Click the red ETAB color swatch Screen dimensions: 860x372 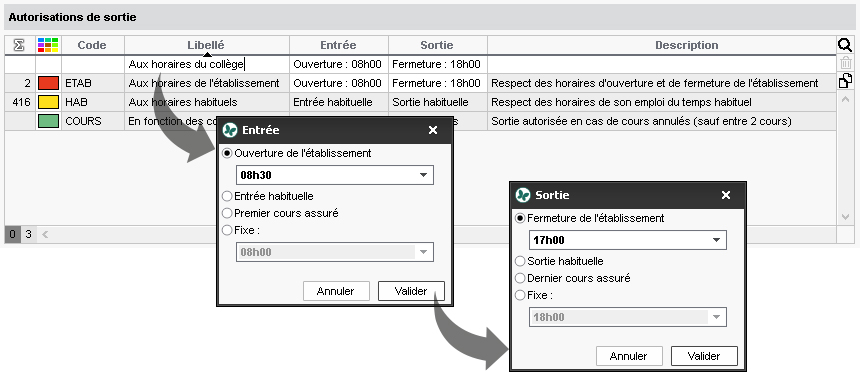48,83
